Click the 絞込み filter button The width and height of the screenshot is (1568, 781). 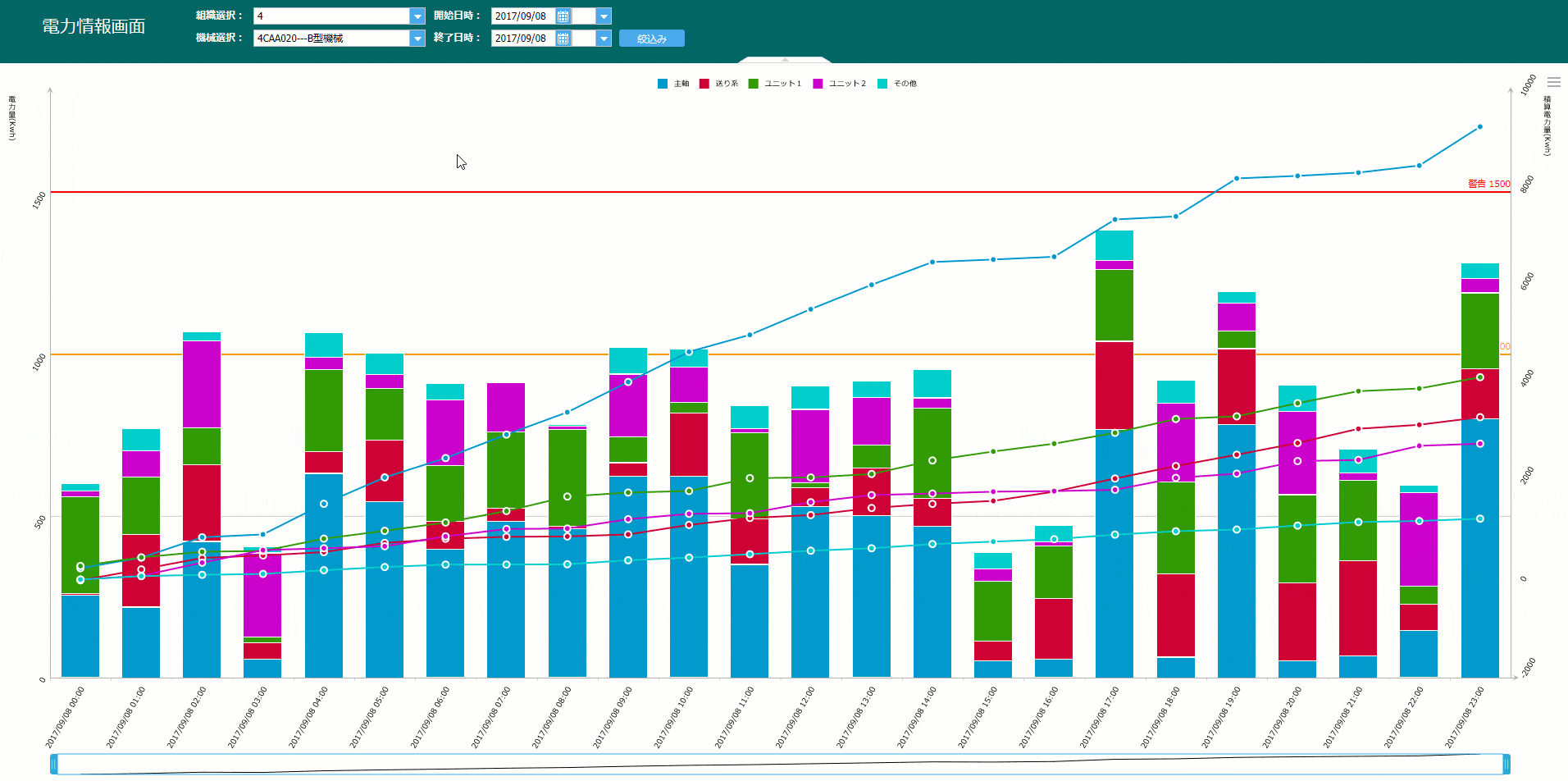pyautogui.click(x=652, y=39)
